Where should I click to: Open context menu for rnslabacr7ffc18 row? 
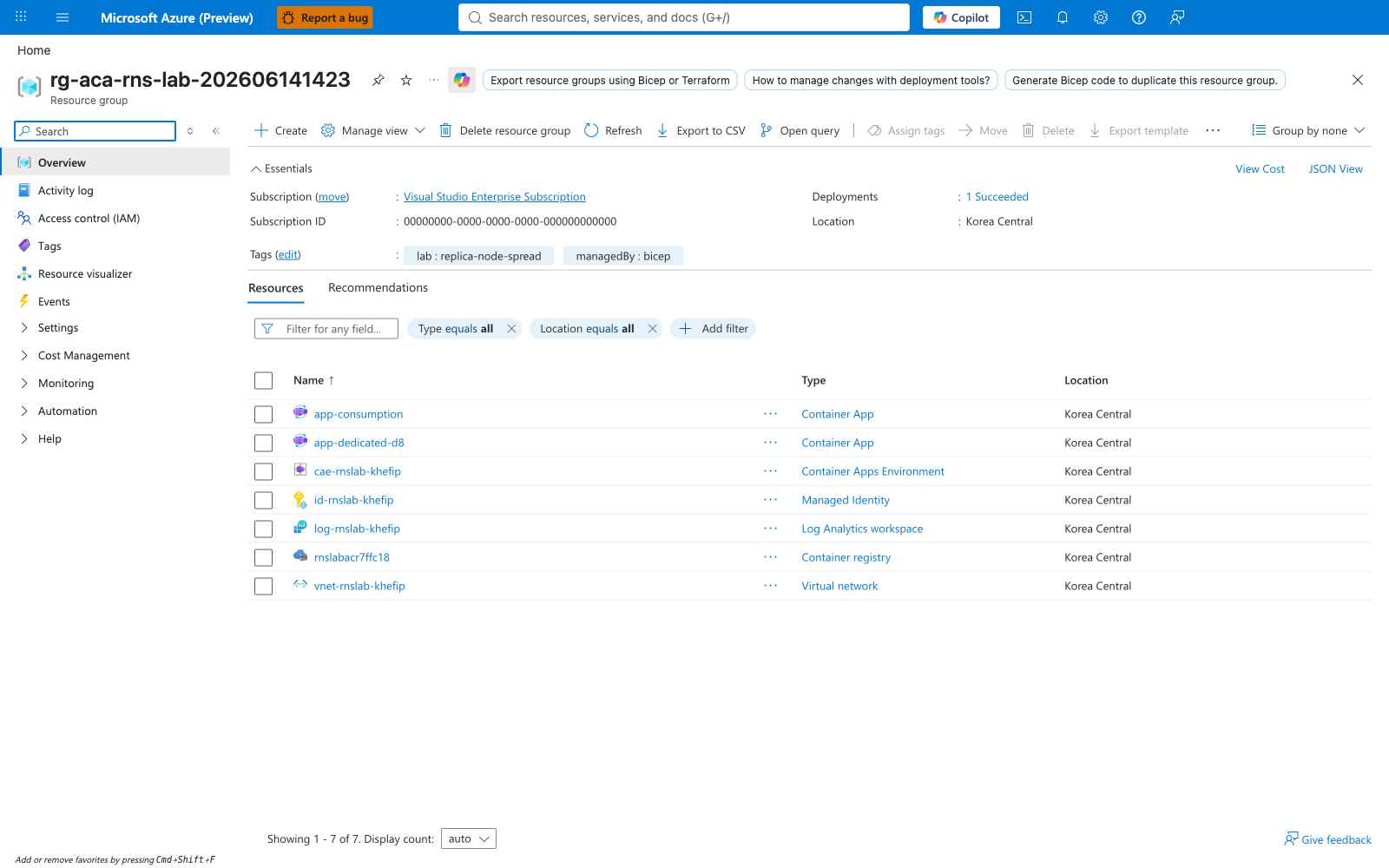coord(770,557)
